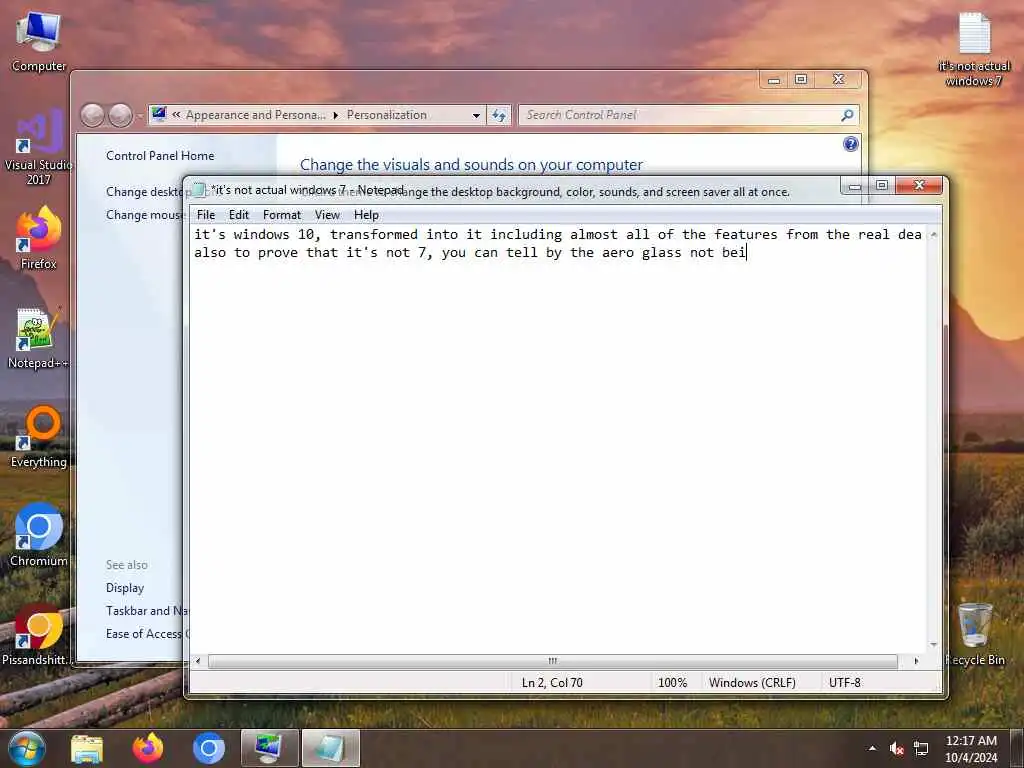
Task: Open Notepad Edit menu
Action: (238, 215)
